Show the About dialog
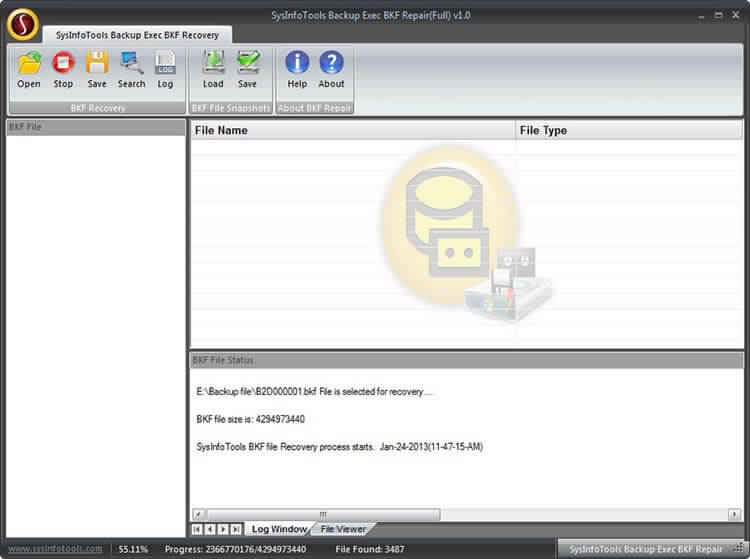Screen dimensions: 750x559 [x=331, y=70]
